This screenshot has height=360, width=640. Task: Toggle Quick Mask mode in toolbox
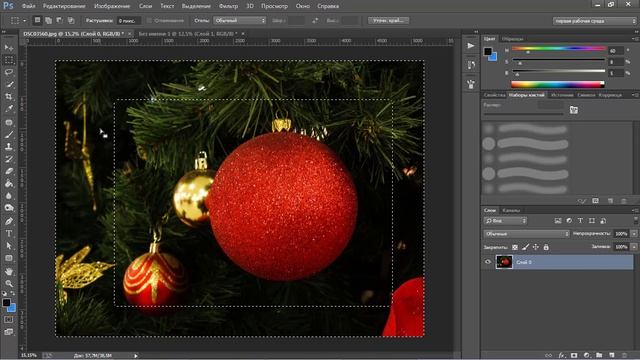[9, 320]
